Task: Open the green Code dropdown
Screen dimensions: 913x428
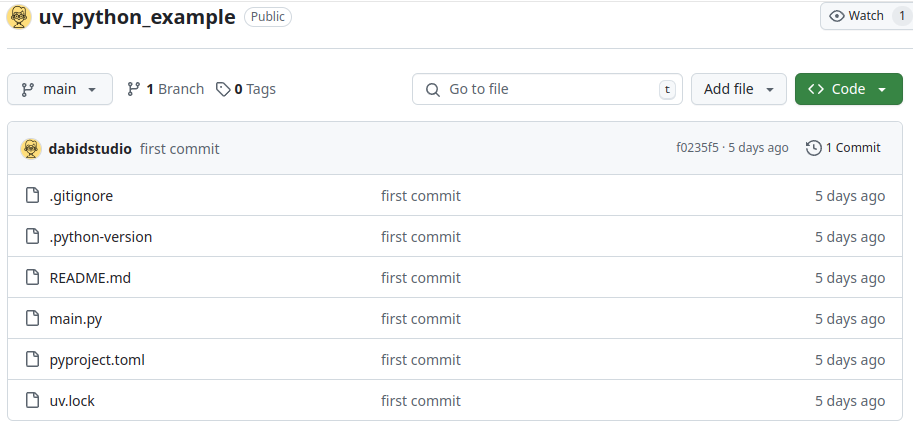Action: tap(848, 89)
